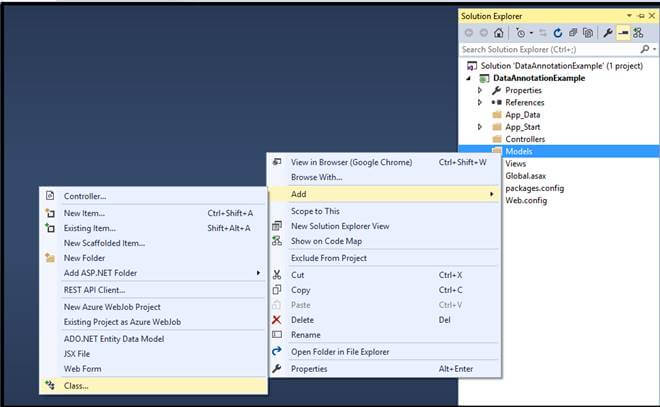Click the Open Folder blue arrow icon
The width and height of the screenshot is (660, 407).
[x=277, y=351]
